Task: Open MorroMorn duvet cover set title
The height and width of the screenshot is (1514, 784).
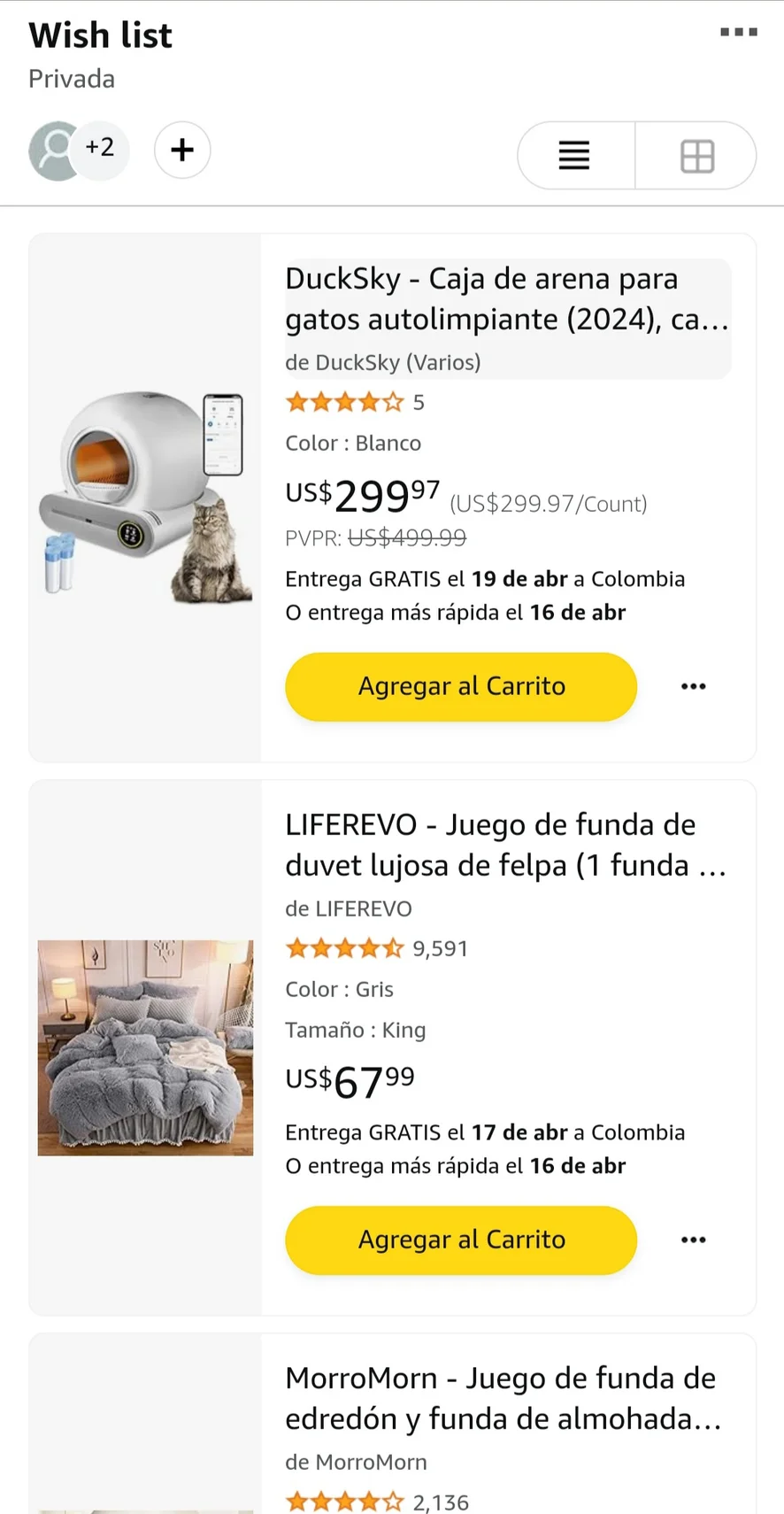Action: pyautogui.click(x=503, y=1398)
